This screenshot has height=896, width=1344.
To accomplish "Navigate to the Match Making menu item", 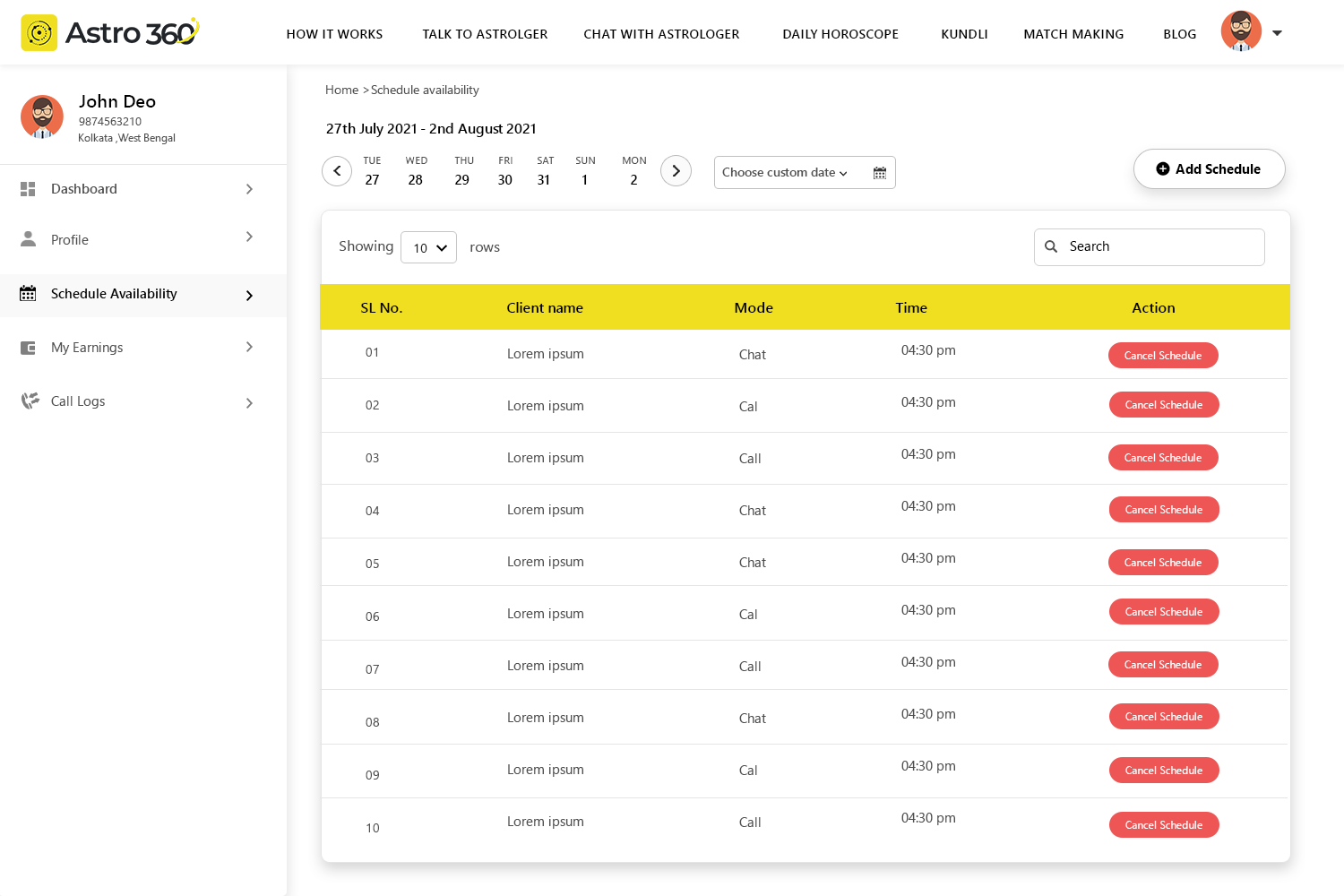I will [1073, 34].
